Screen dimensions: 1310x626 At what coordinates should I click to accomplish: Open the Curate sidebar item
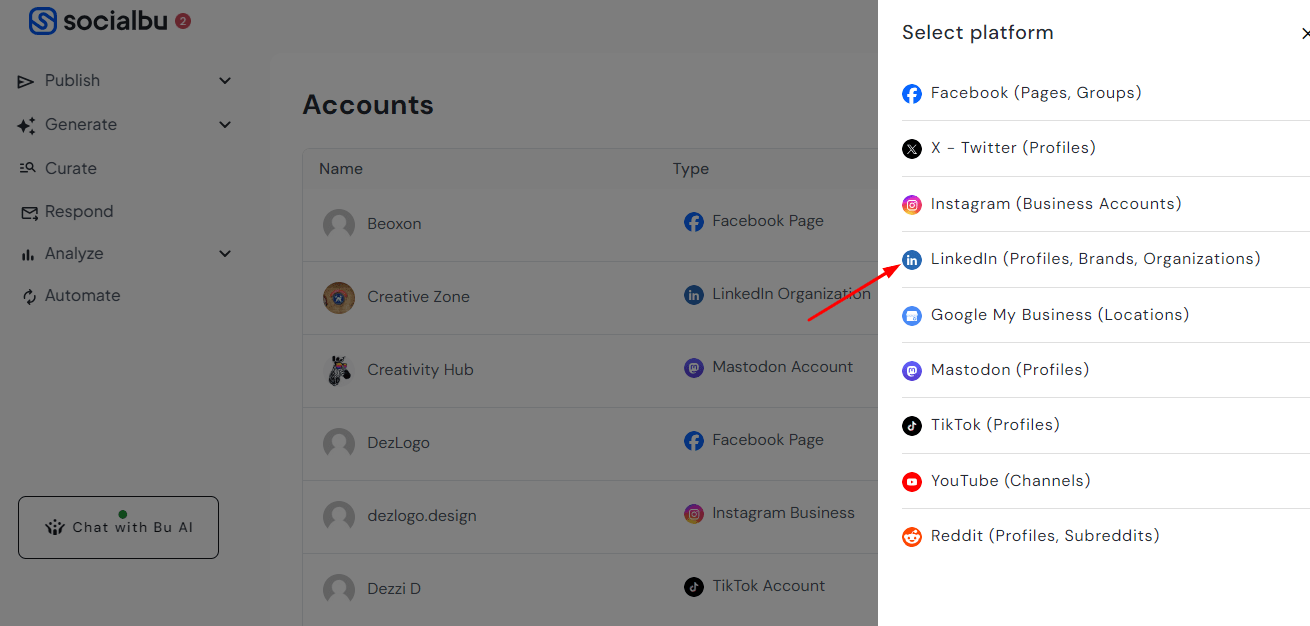(70, 168)
